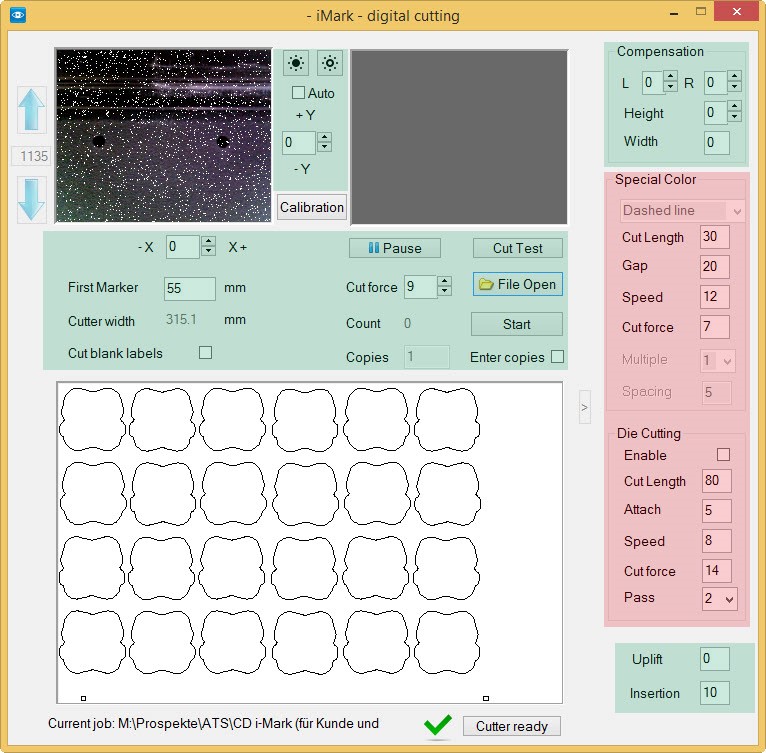The width and height of the screenshot is (766, 753).
Task: Edit the Gap value field
Action: [715, 266]
